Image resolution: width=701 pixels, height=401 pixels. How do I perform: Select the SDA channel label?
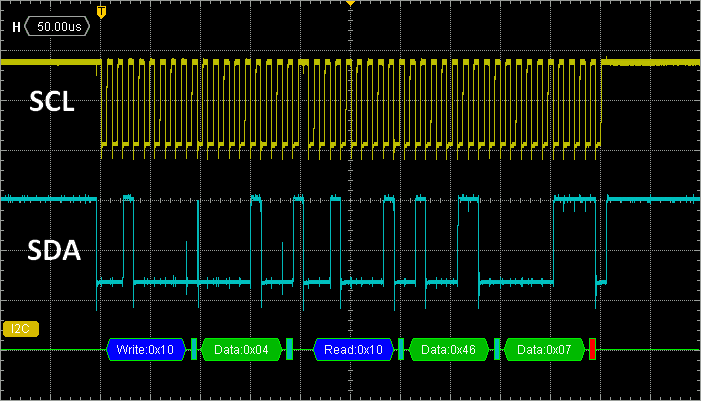click(x=54, y=250)
